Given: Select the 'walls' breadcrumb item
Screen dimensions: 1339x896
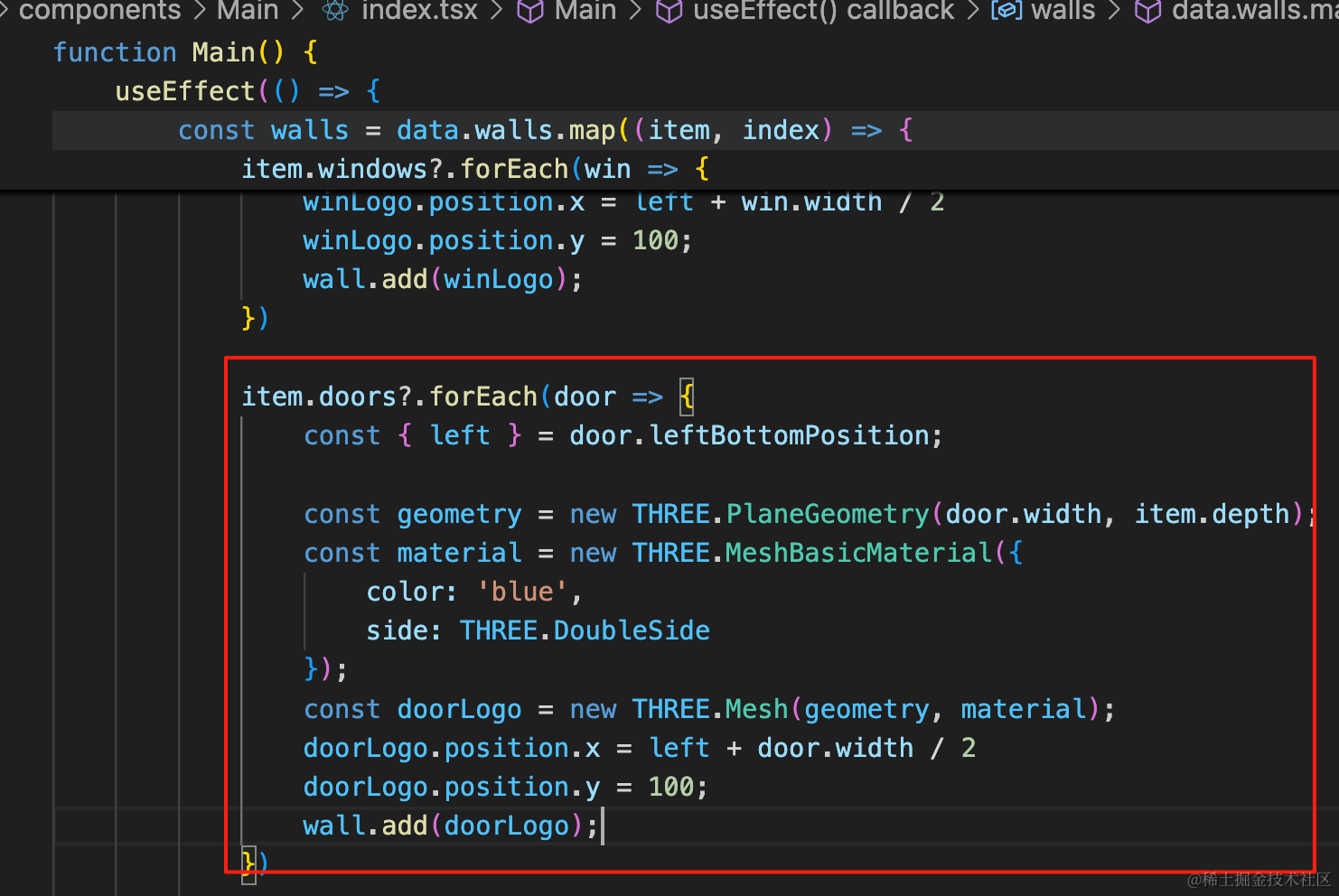Looking at the screenshot, I should click(1063, 11).
